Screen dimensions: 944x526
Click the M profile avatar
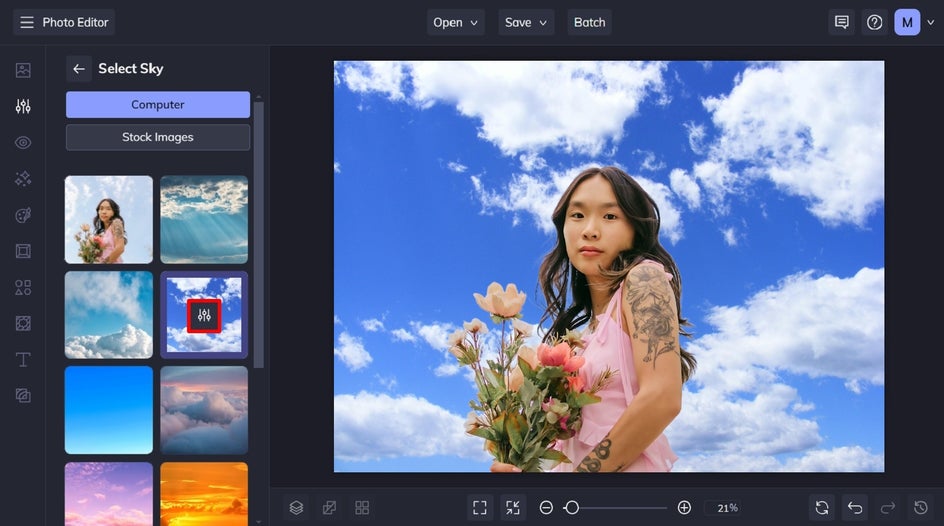[907, 22]
